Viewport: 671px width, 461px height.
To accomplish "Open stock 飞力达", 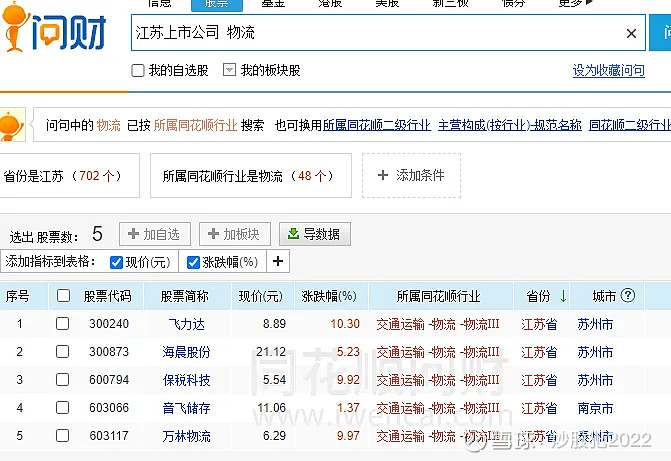I will (187, 324).
